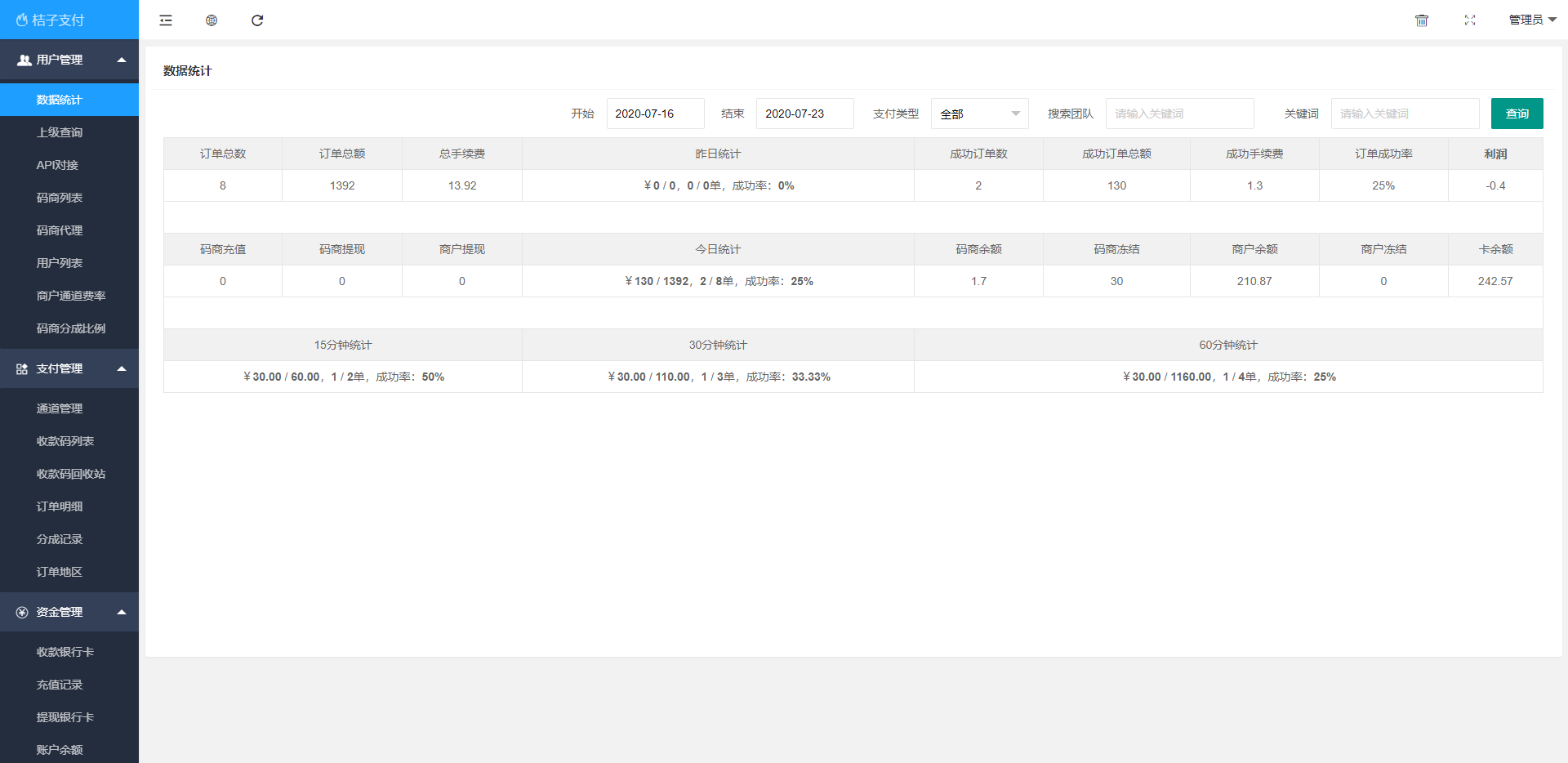Click the refresh page icon
The width and height of the screenshot is (1568, 763).
pos(257,20)
